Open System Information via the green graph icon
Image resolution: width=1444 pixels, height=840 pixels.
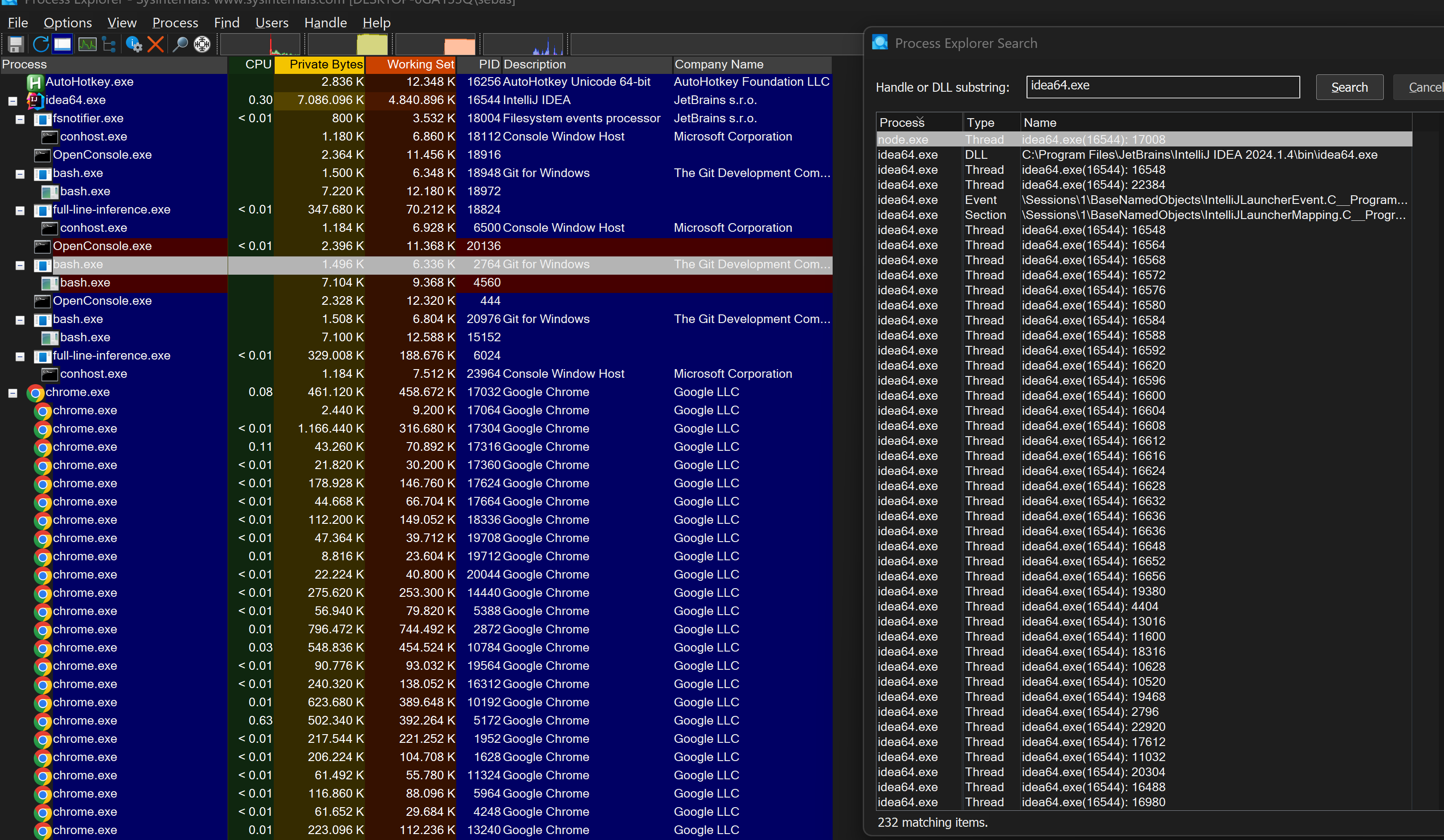[x=87, y=44]
